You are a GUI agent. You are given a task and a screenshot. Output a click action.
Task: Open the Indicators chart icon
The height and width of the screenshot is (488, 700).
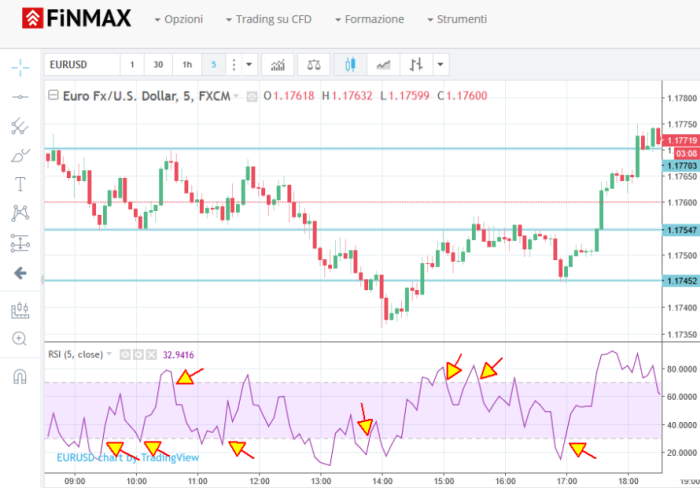(278, 65)
